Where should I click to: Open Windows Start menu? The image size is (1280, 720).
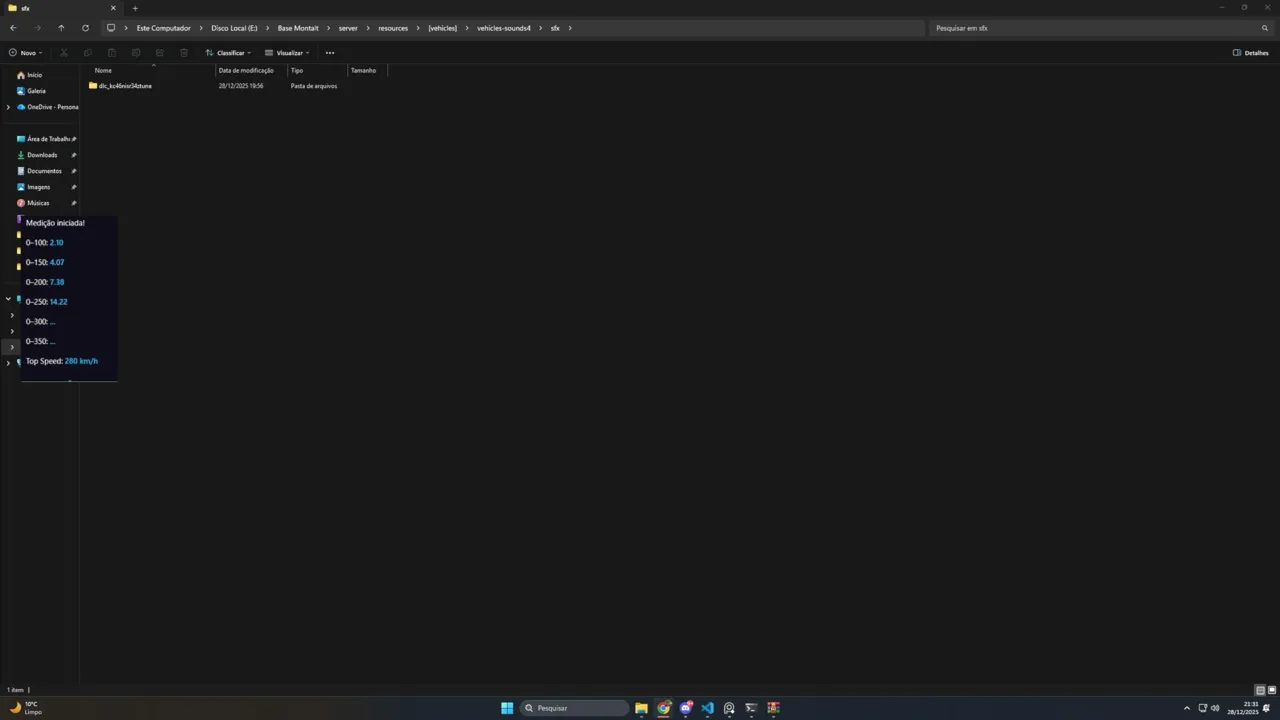click(x=507, y=708)
